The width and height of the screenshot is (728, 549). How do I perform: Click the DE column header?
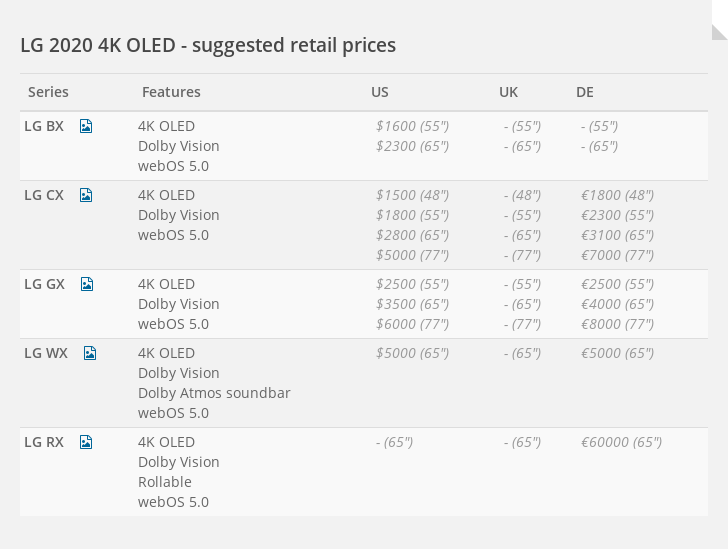585,92
